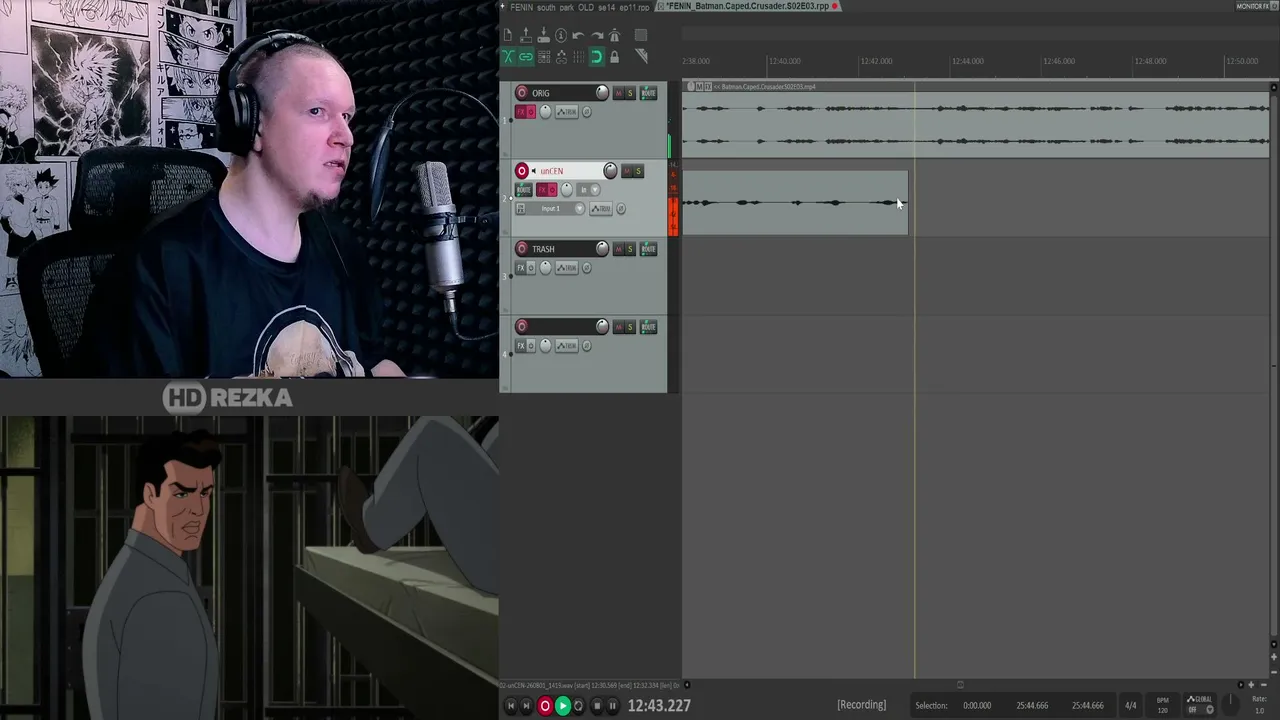Toggle the metronome icon
Image resolution: width=1280 pixels, height=720 pixels.
pos(614,36)
